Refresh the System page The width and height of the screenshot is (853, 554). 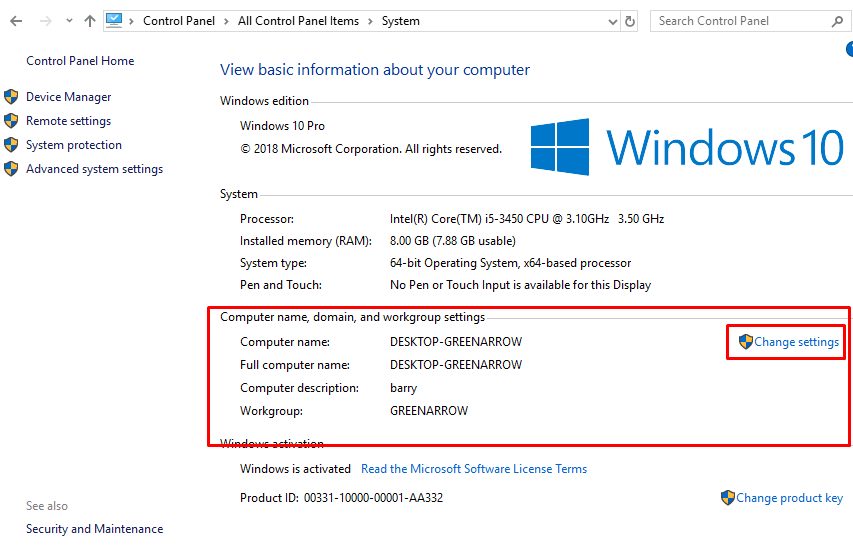click(630, 21)
